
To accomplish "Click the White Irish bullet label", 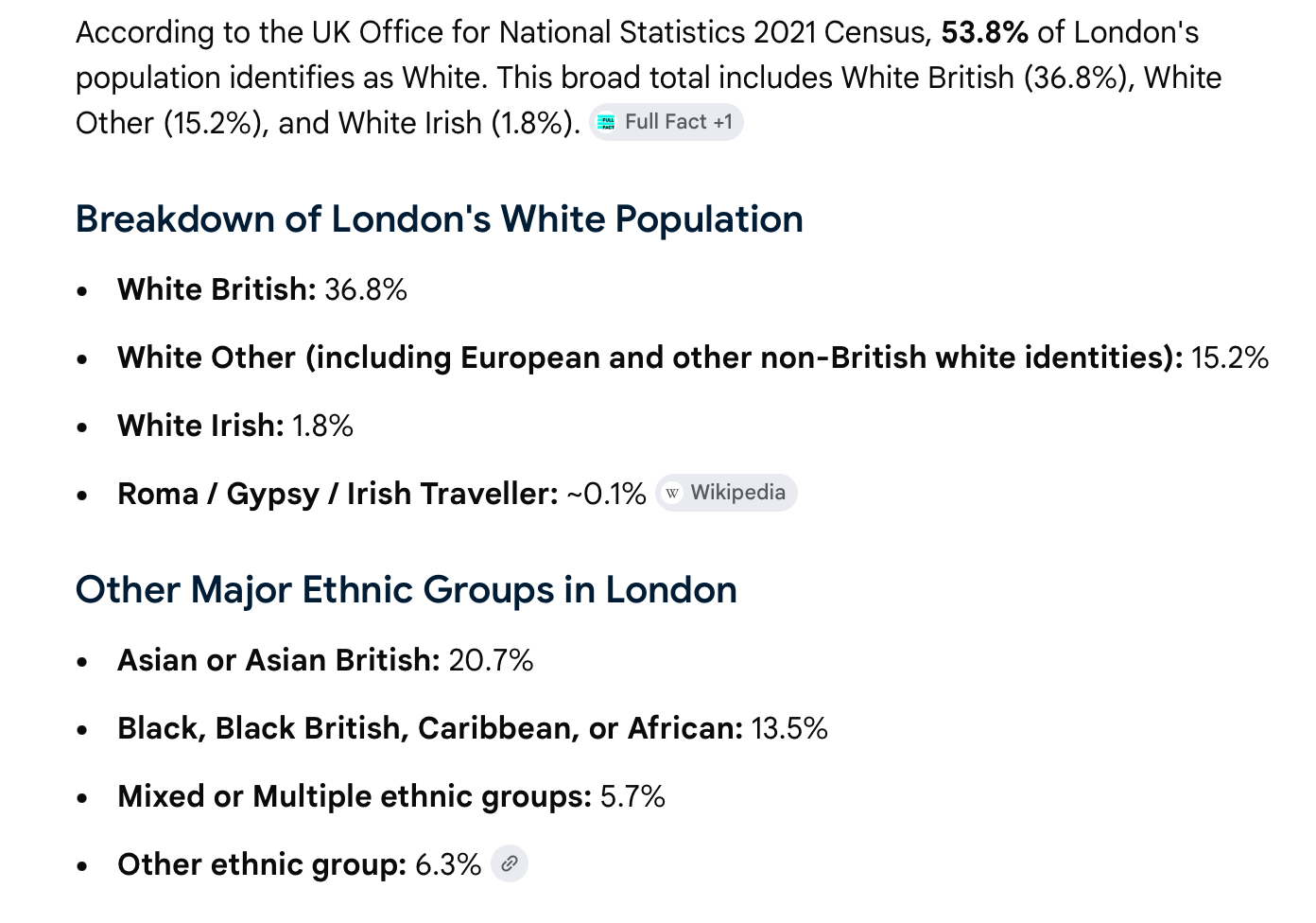I will click(200, 426).
